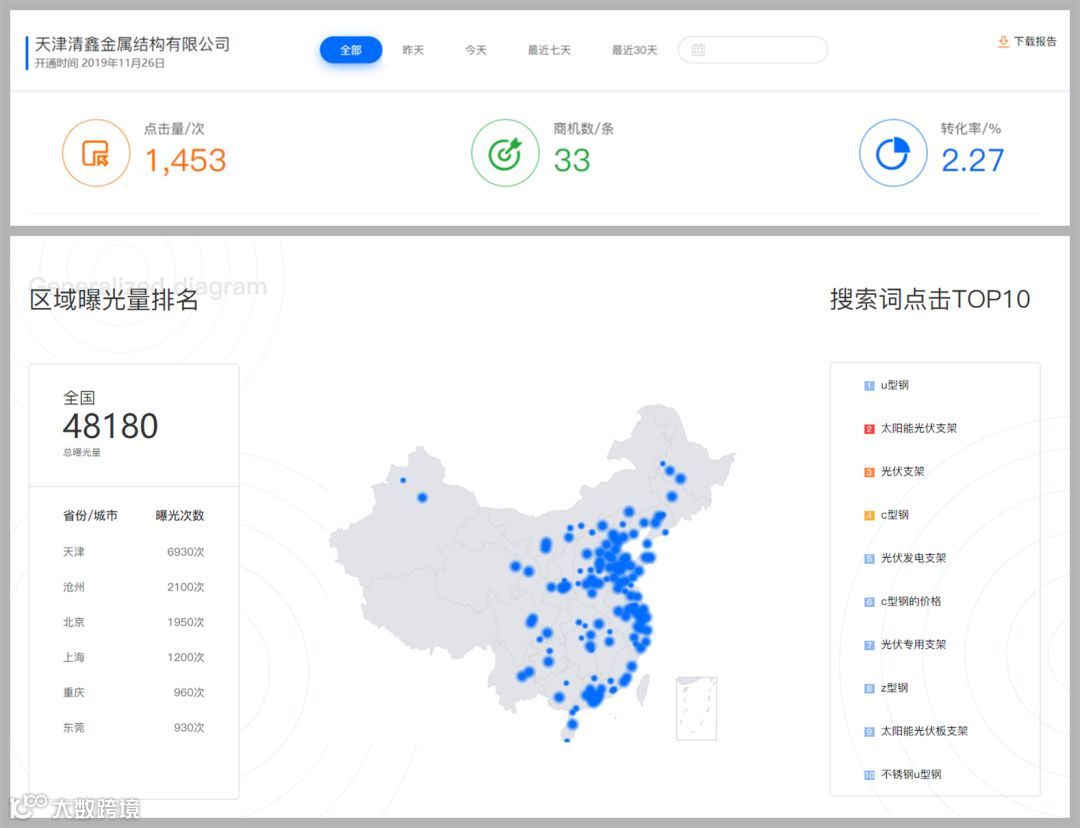This screenshot has width=1080, height=828.
Task: Switch to the 昨天 tab
Action: (x=413, y=50)
